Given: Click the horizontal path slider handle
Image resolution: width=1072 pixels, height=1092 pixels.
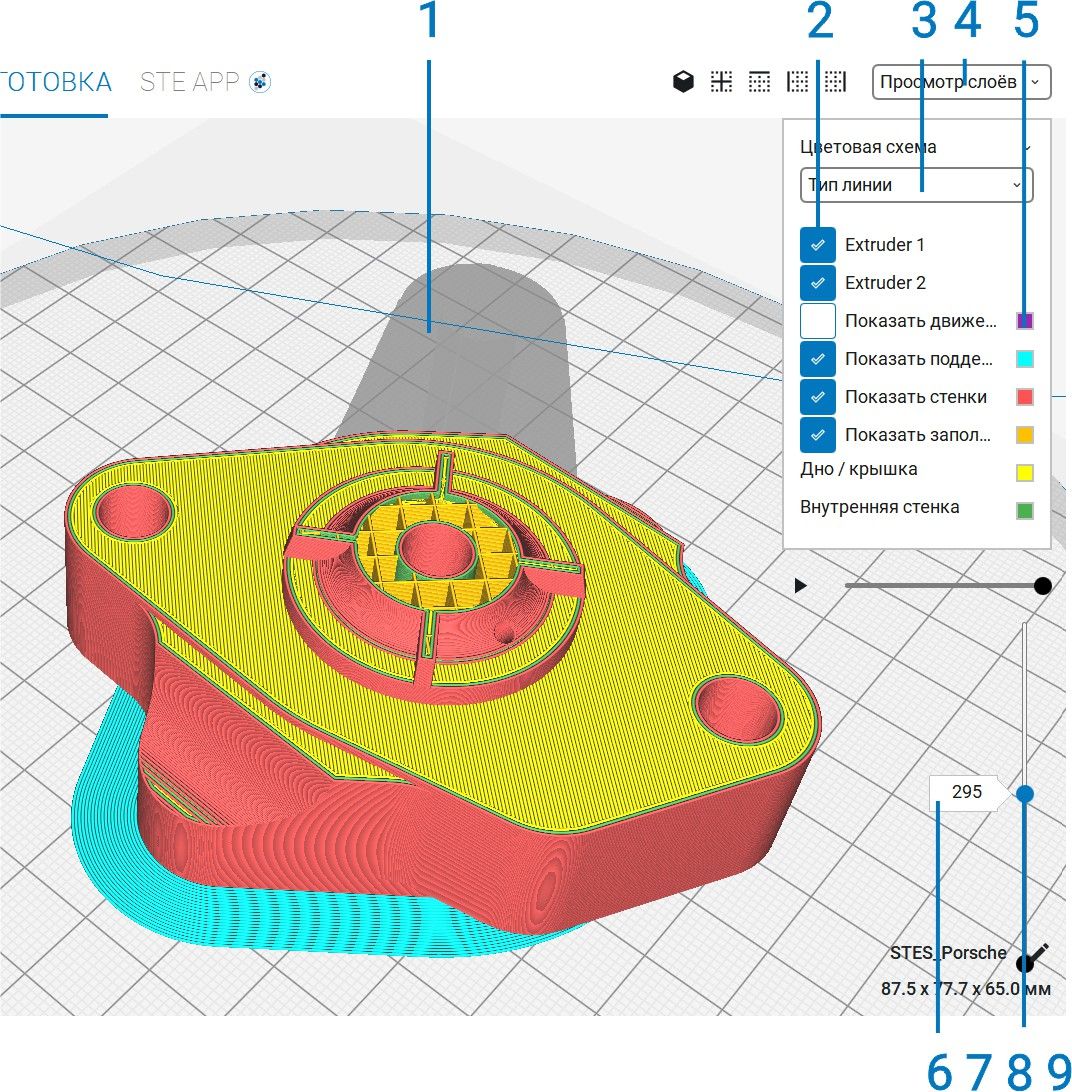Looking at the screenshot, I should click(x=1042, y=586).
